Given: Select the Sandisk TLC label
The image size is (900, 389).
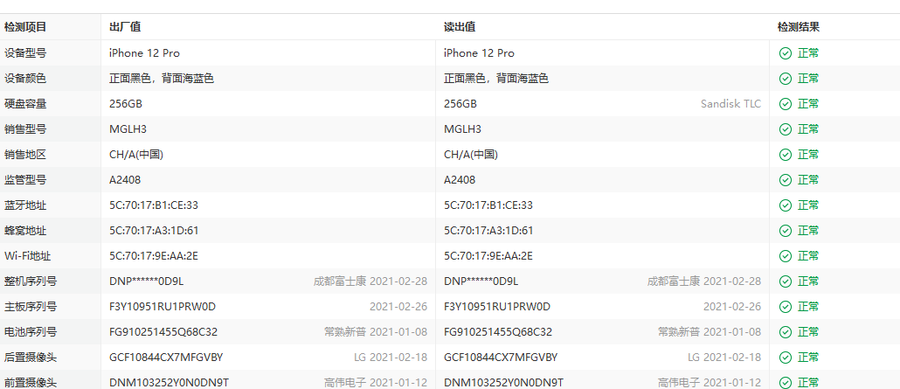Looking at the screenshot, I should click(731, 104).
